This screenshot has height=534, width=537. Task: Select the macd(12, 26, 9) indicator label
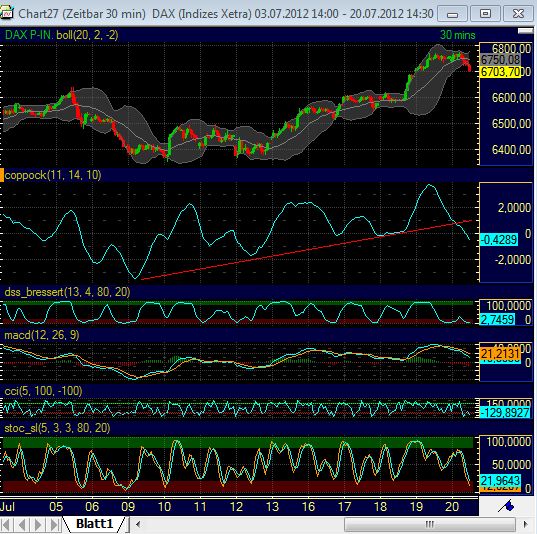click(x=41, y=335)
